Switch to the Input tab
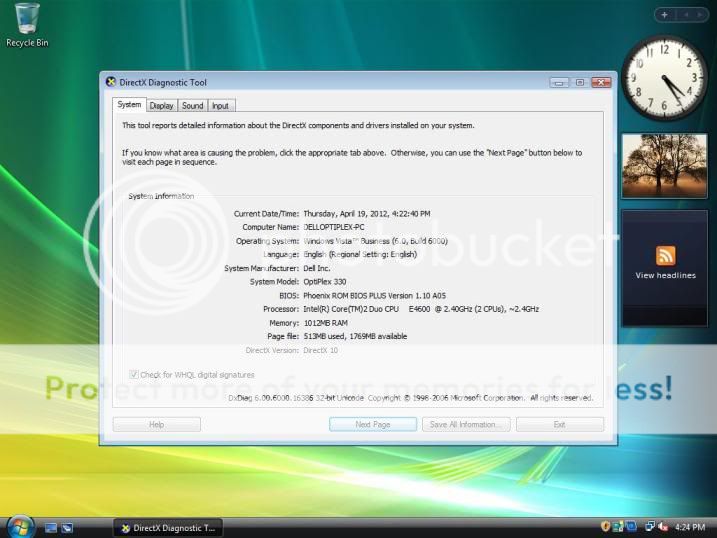Image resolution: width=717 pixels, height=538 pixels. click(x=220, y=106)
